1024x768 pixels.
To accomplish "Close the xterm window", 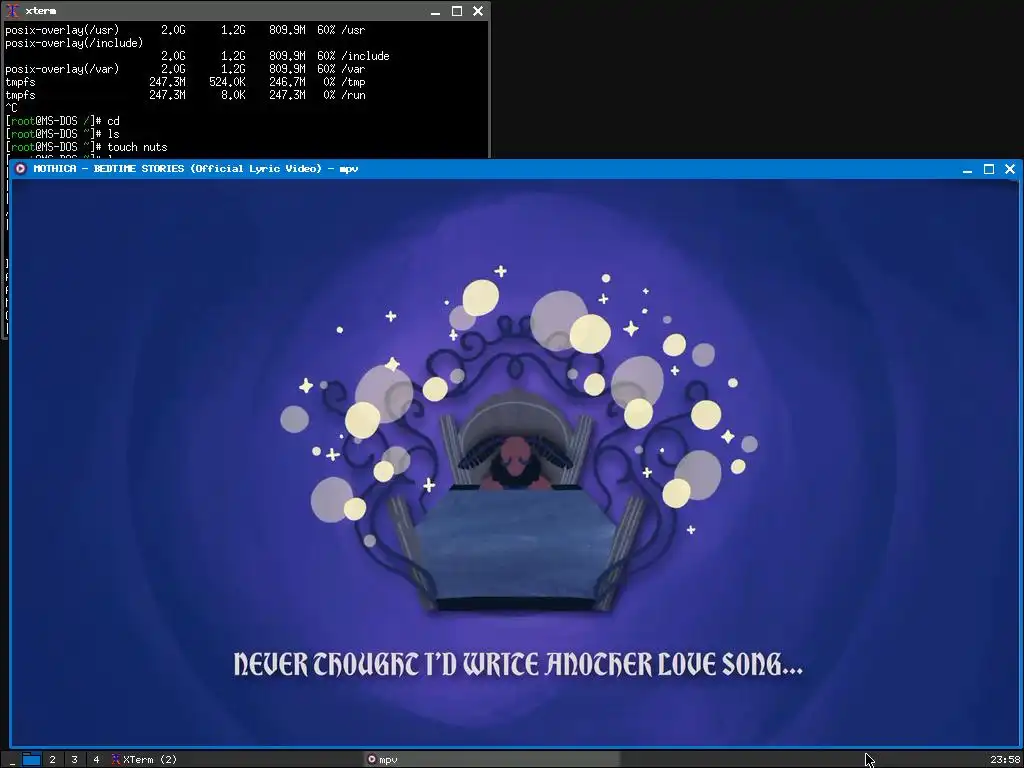I will click(x=478, y=11).
